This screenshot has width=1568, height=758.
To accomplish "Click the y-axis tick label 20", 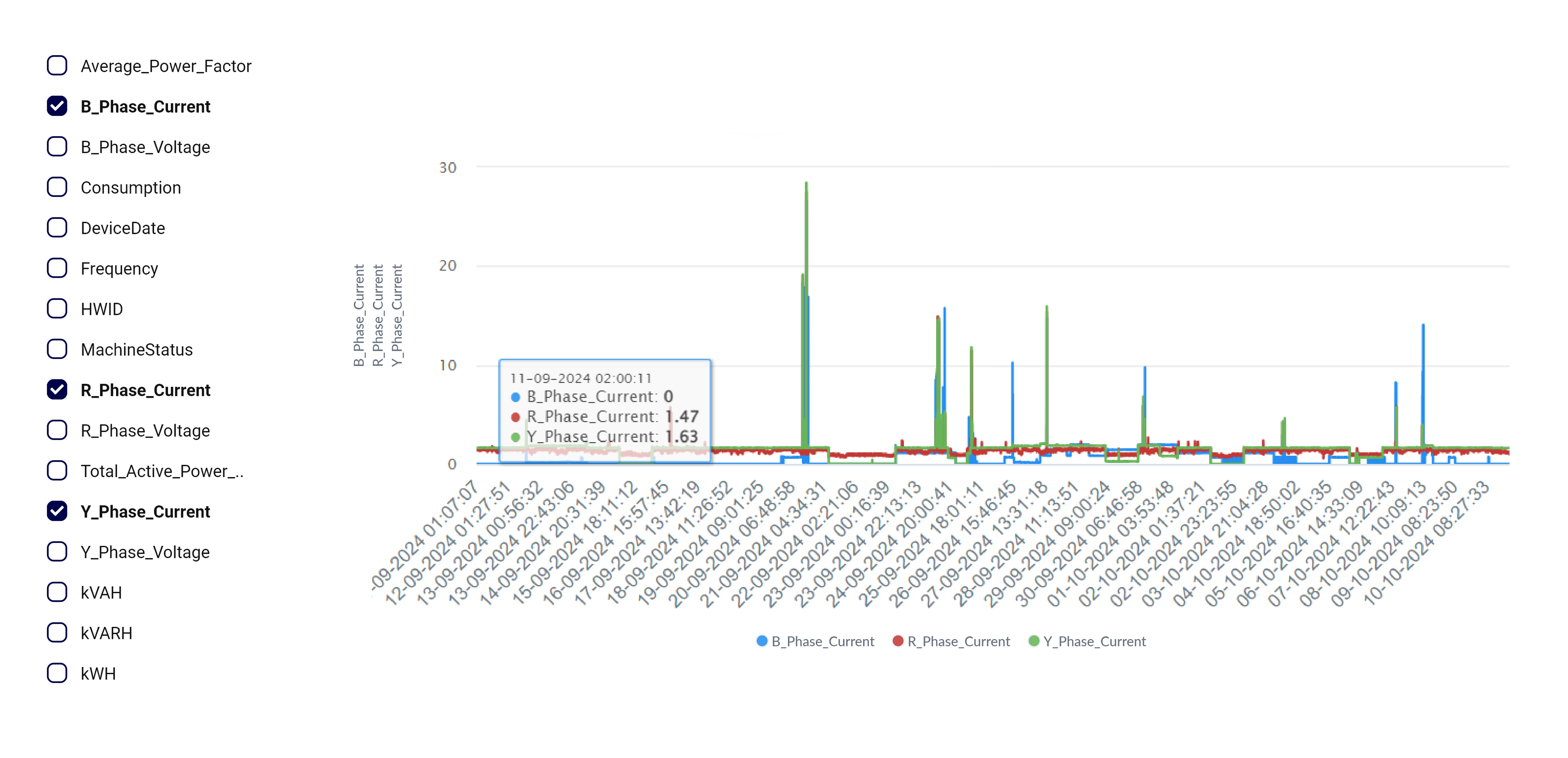I will [448, 266].
